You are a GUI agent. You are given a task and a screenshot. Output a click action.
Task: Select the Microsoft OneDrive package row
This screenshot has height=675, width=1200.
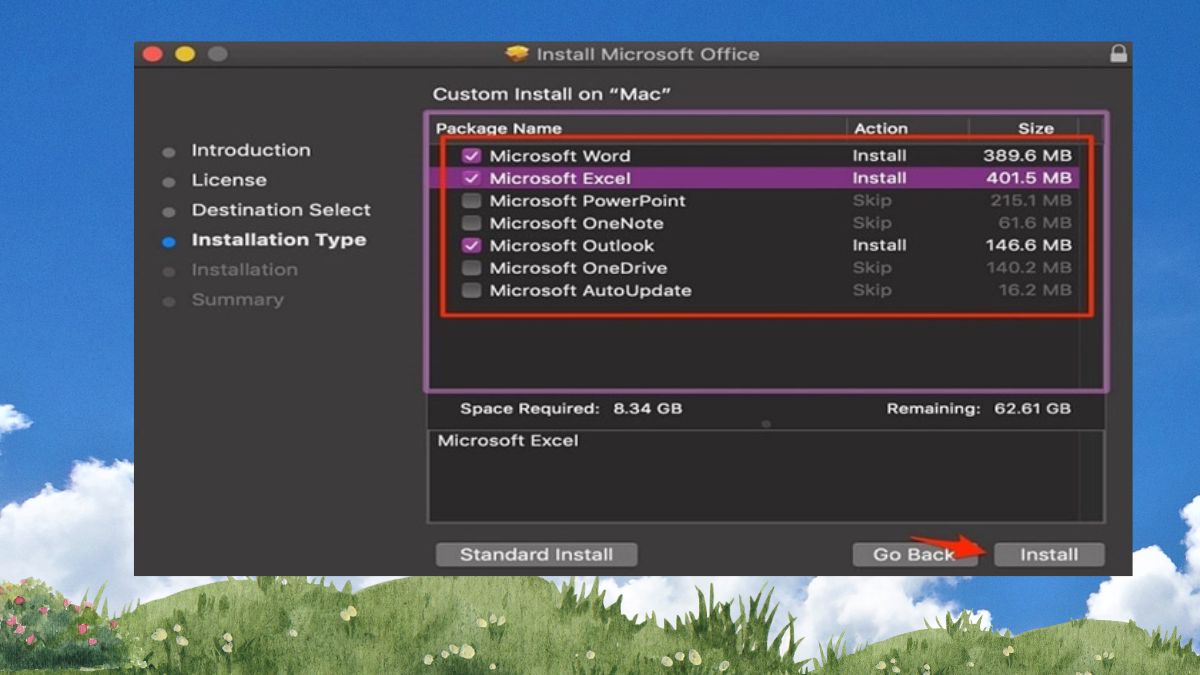click(x=754, y=268)
